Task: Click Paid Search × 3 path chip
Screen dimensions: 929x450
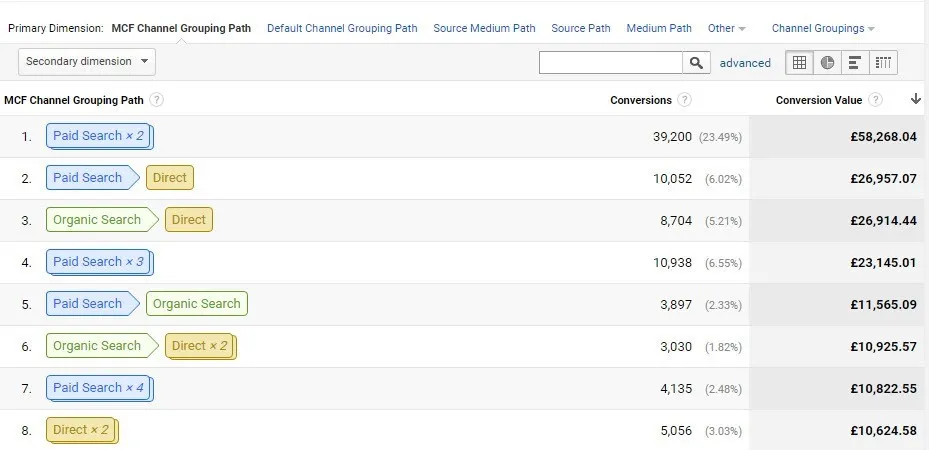Action: tap(100, 262)
